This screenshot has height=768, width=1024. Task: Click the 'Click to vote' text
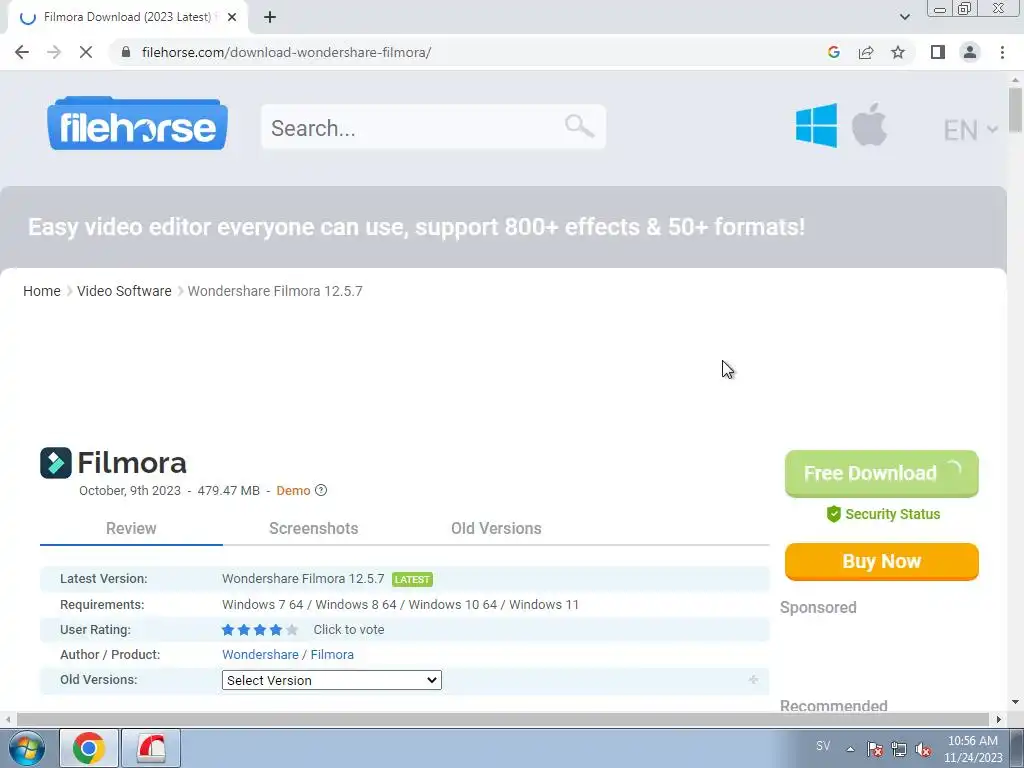pos(349,630)
